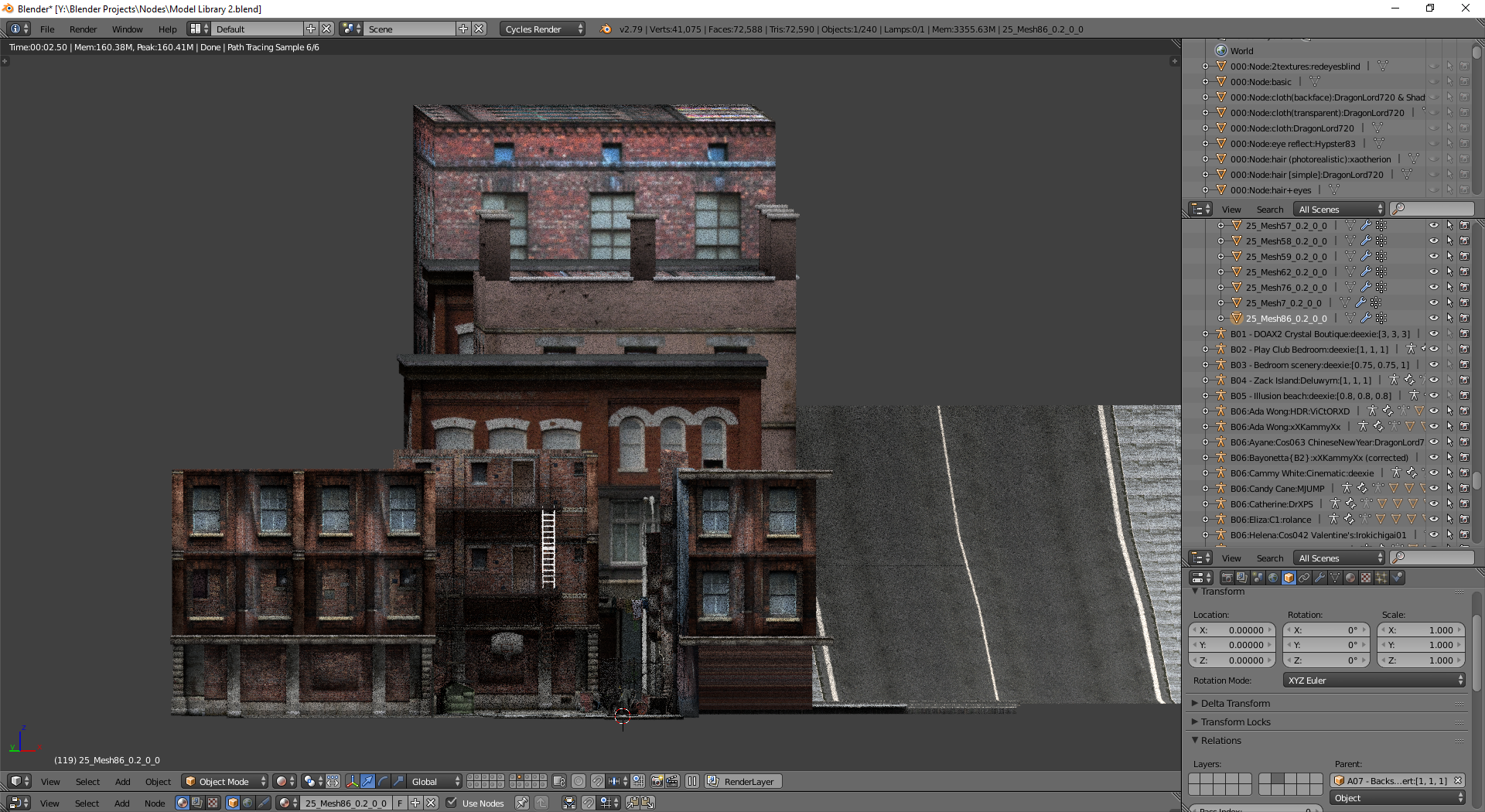
Task: Open the Material properties tab
Action: pyautogui.click(x=1350, y=578)
